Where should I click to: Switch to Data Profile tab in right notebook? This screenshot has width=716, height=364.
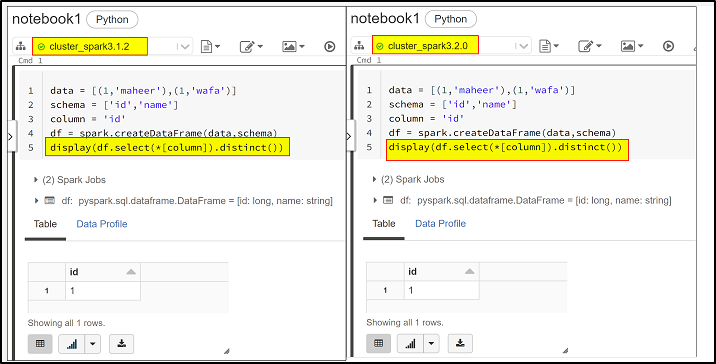[x=440, y=224]
